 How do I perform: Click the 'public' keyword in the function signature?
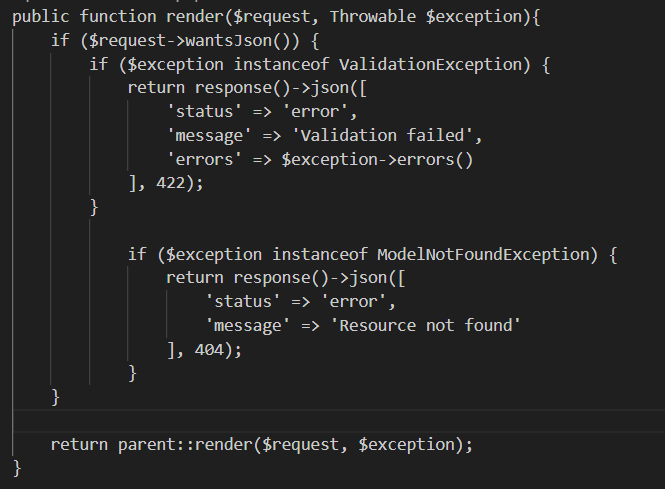tap(40, 18)
